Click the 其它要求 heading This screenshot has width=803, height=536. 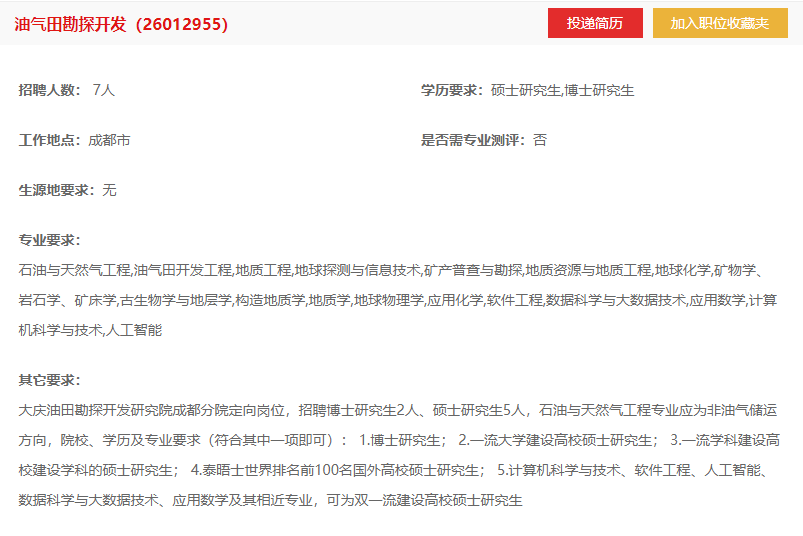[49, 380]
